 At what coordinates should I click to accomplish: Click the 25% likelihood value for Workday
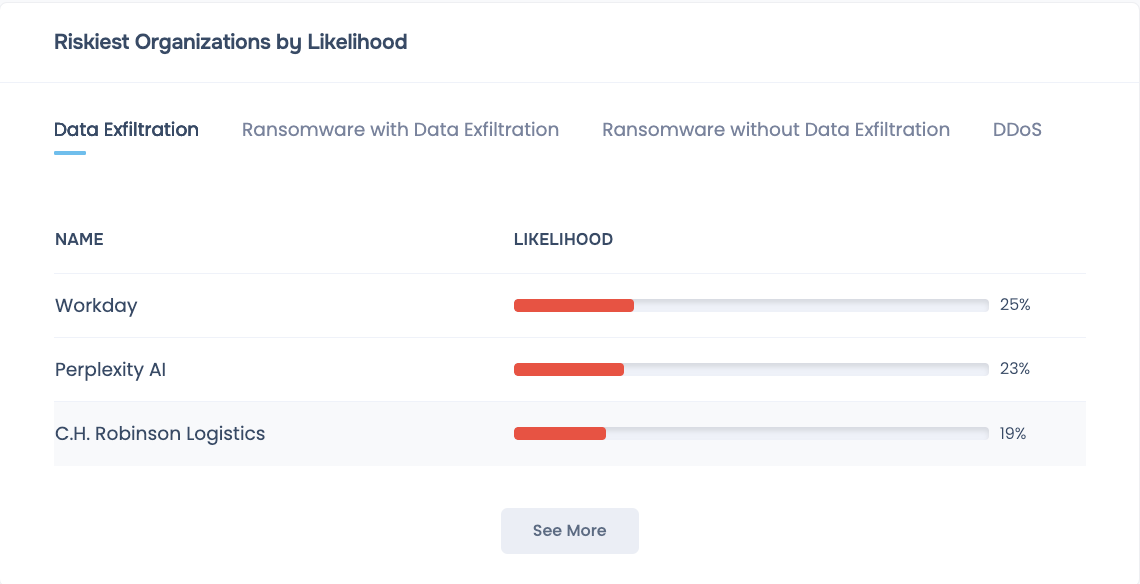(1015, 305)
